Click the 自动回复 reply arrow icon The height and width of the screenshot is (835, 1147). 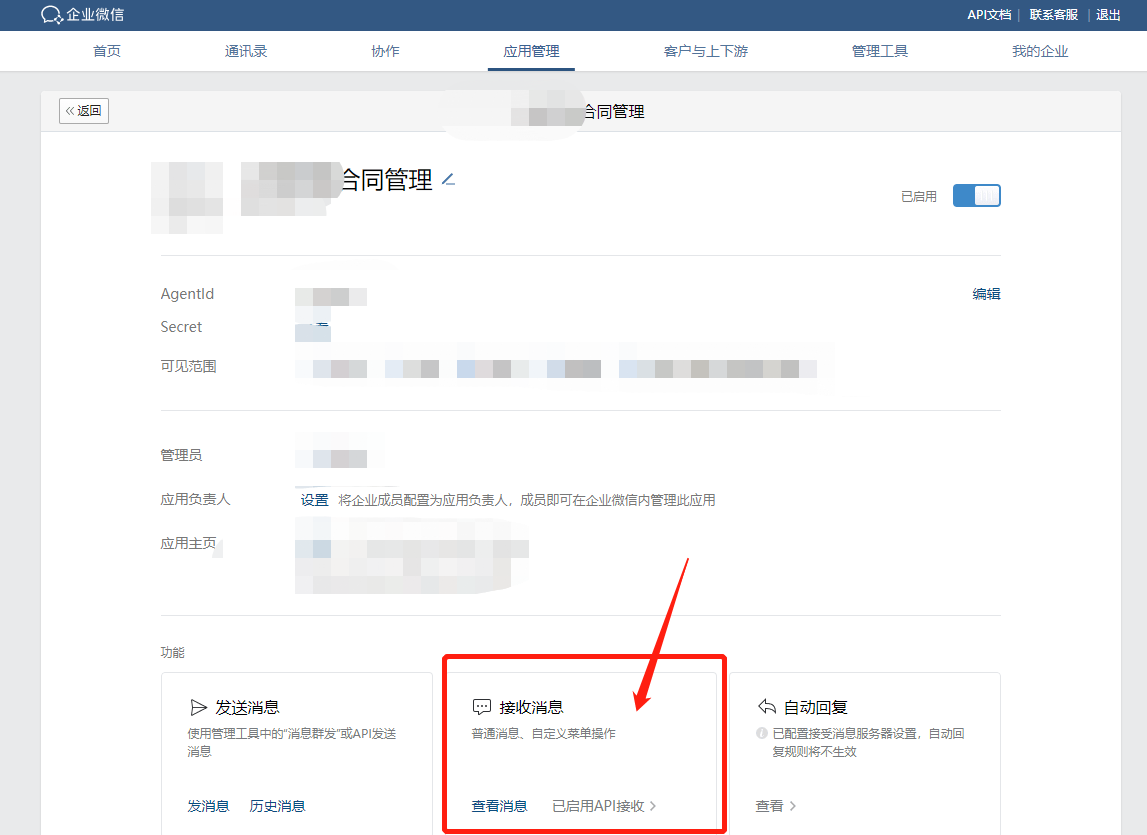(768, 706)
